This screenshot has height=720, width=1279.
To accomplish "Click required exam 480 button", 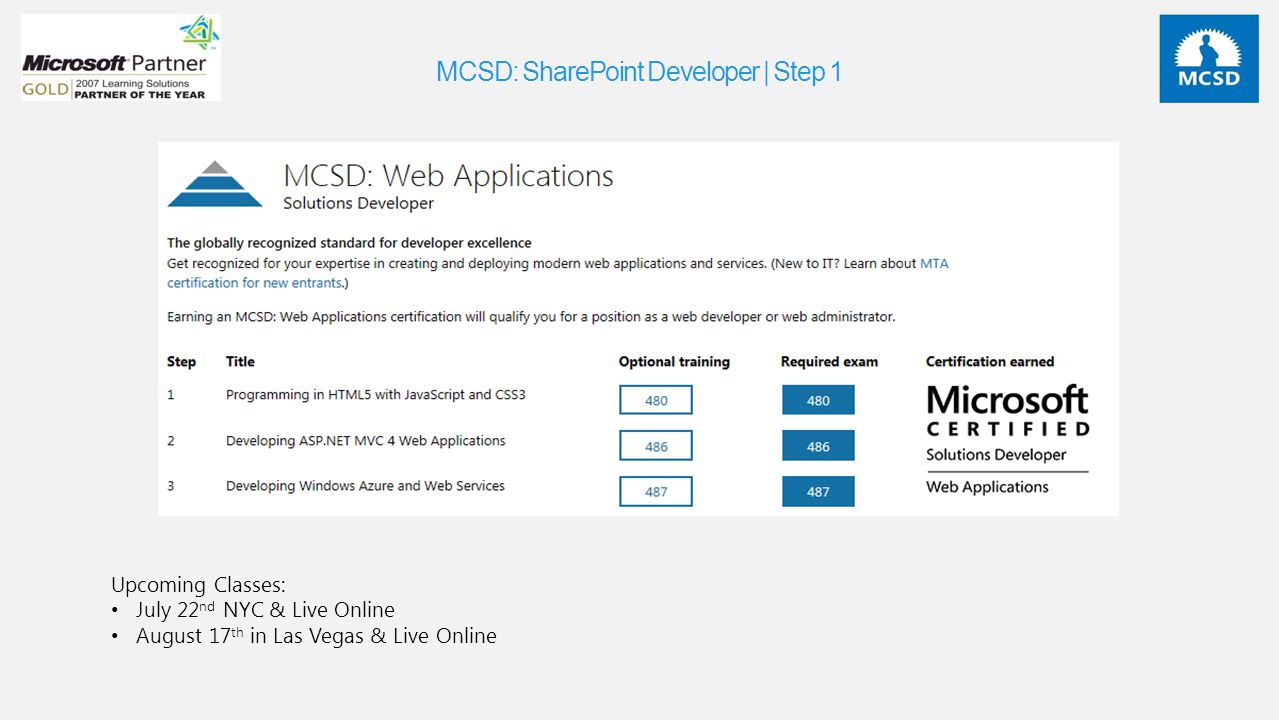I will [818, 400].
